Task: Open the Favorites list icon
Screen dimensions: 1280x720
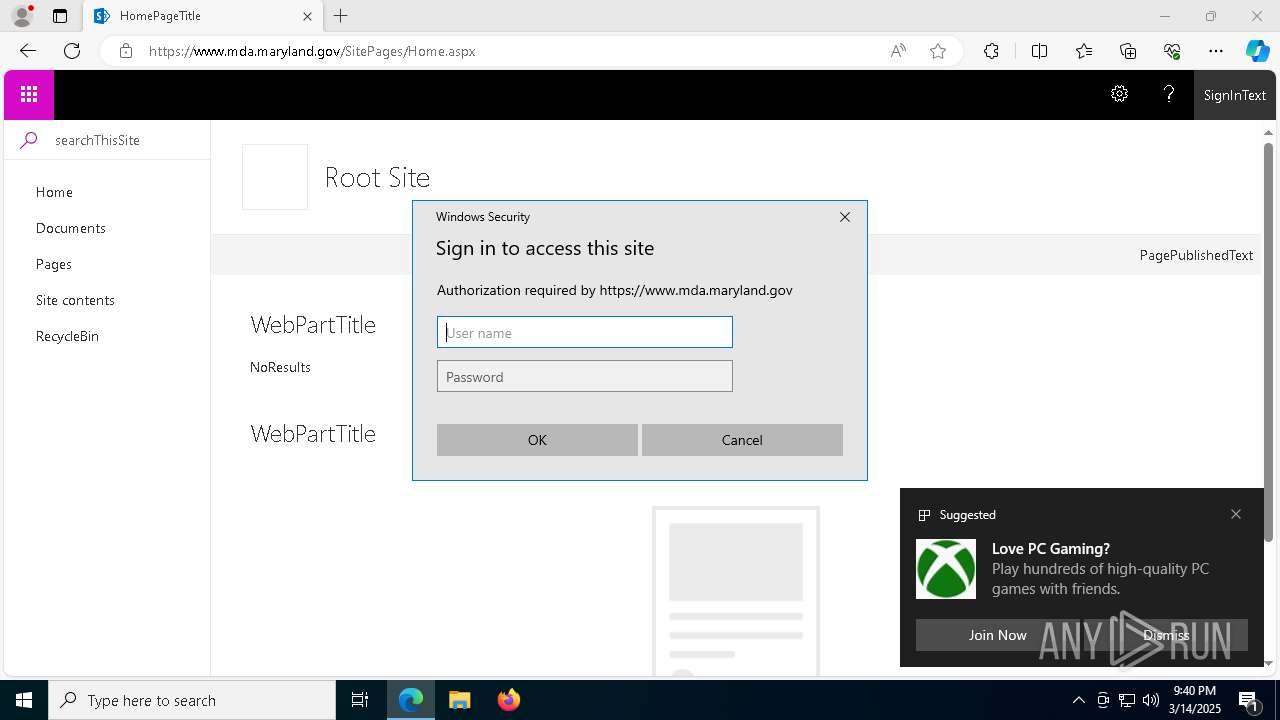Action: pyautogui.click(x=1084, y=51)
